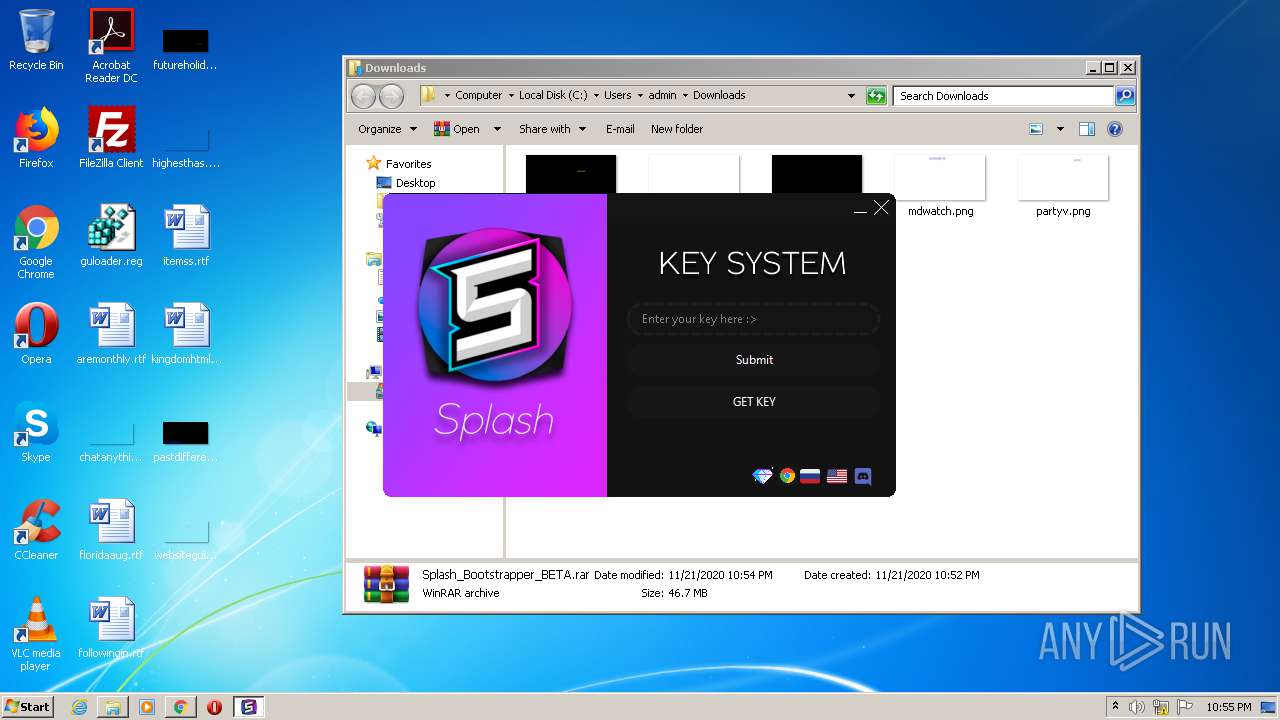Expand view options dropdown arrow

click(x=1060, y=129)
